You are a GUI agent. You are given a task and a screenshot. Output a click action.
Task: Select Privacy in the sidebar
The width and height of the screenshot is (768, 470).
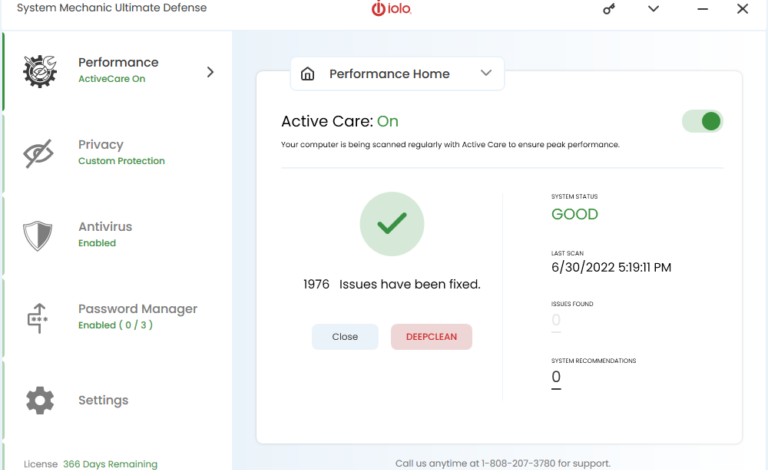(117, 153)
